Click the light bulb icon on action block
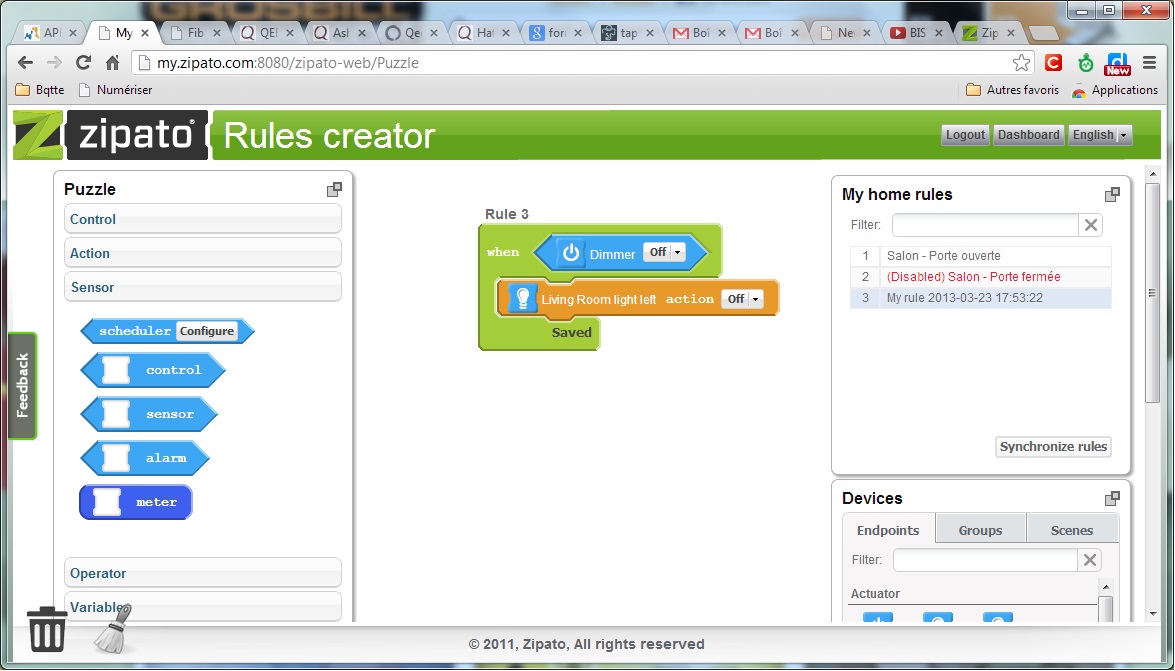The height and width of the screenshot is (671, 1175). click(522, 298)
